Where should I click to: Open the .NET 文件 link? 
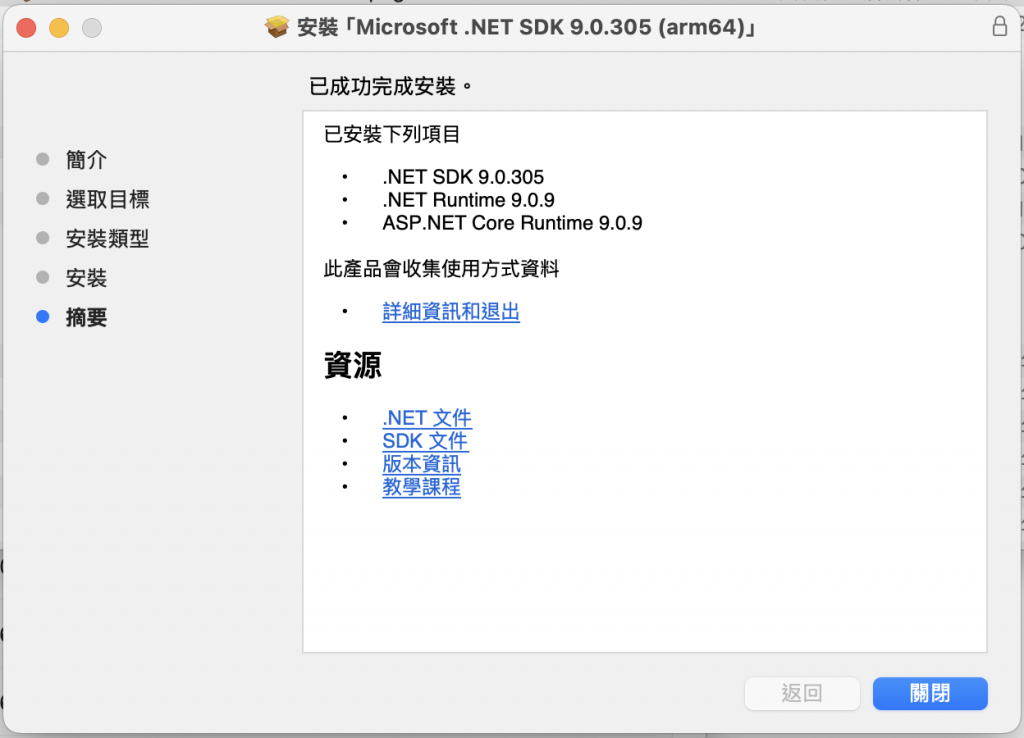click(x=427, y=418)
